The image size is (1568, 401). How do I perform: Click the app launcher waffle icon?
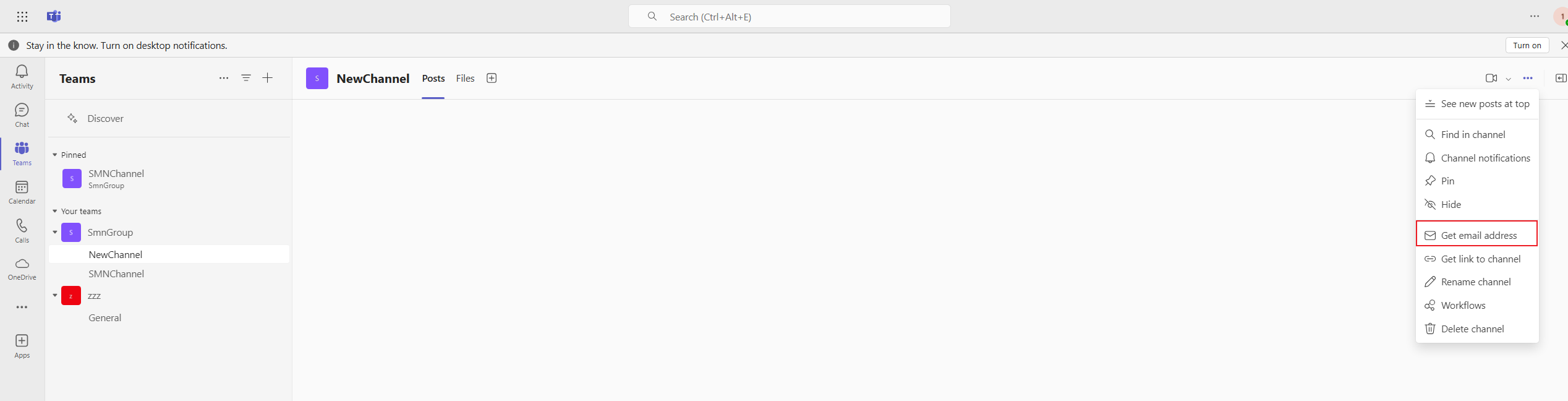[x=22, y=17]
